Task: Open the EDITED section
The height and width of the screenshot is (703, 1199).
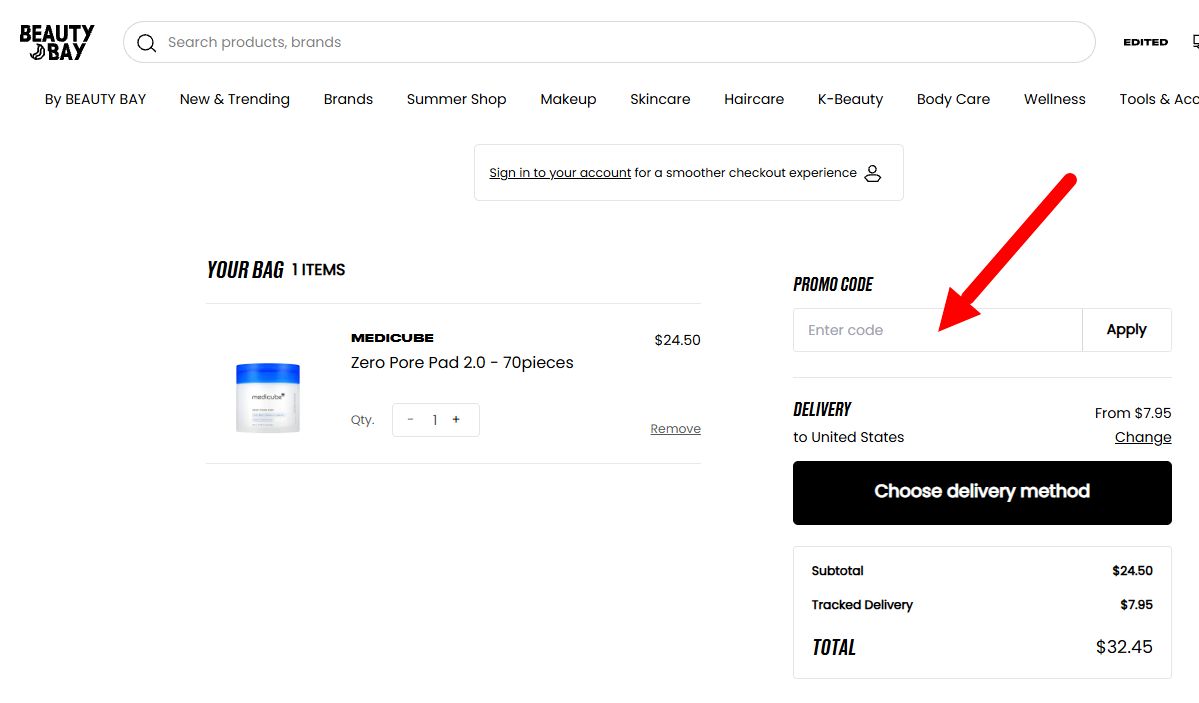Action: 1145,42
